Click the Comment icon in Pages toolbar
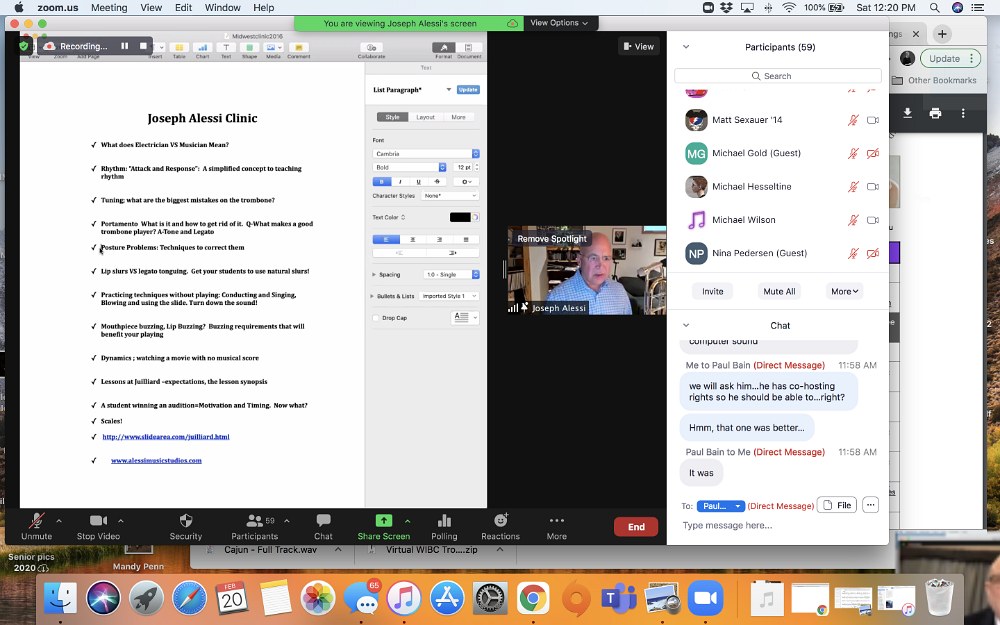This screenshot has width=1000, height=625. (x=298, y=48)
